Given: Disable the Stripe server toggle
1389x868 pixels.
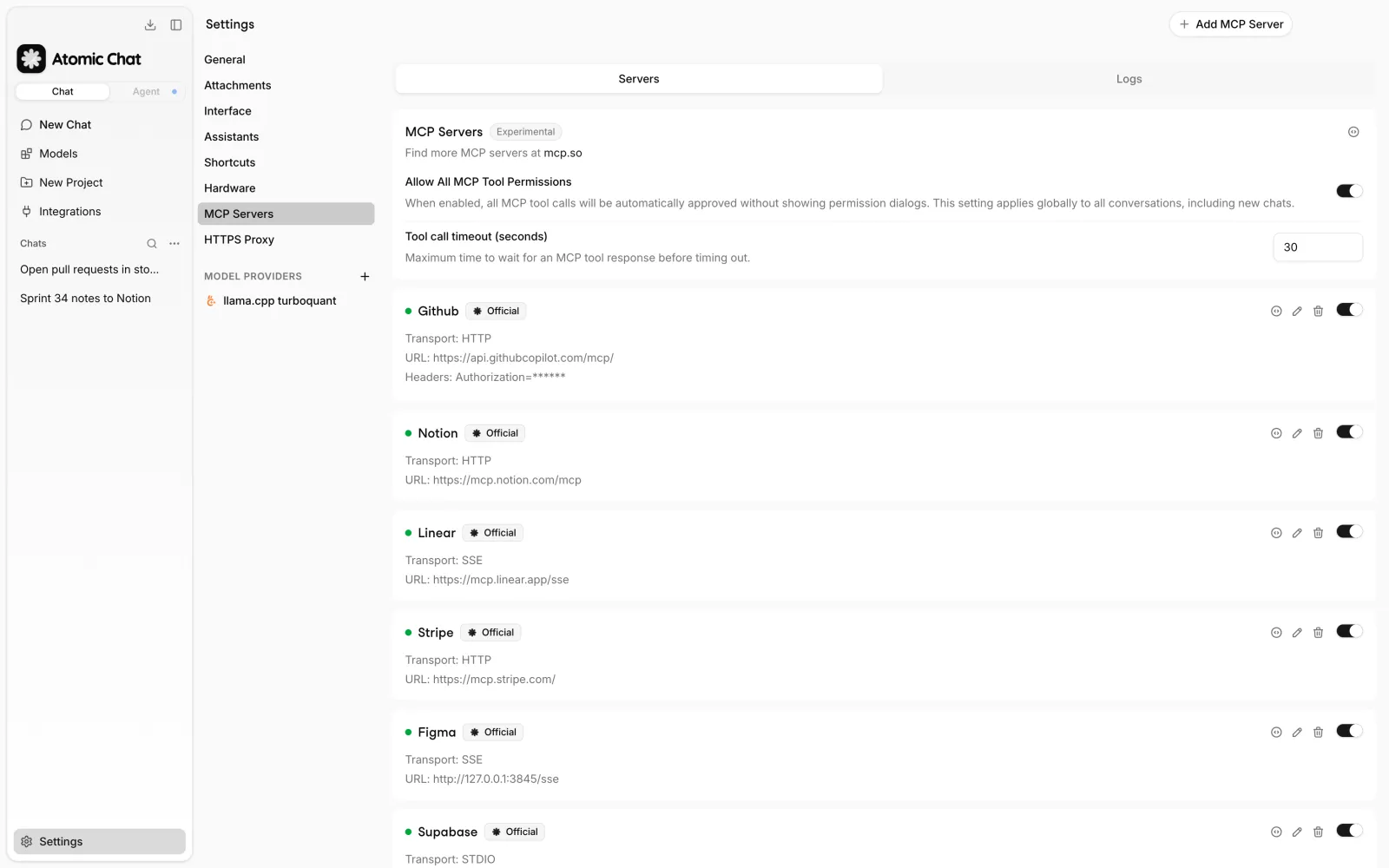Looking at the screenshot, I should click(x=1349, y=632).
